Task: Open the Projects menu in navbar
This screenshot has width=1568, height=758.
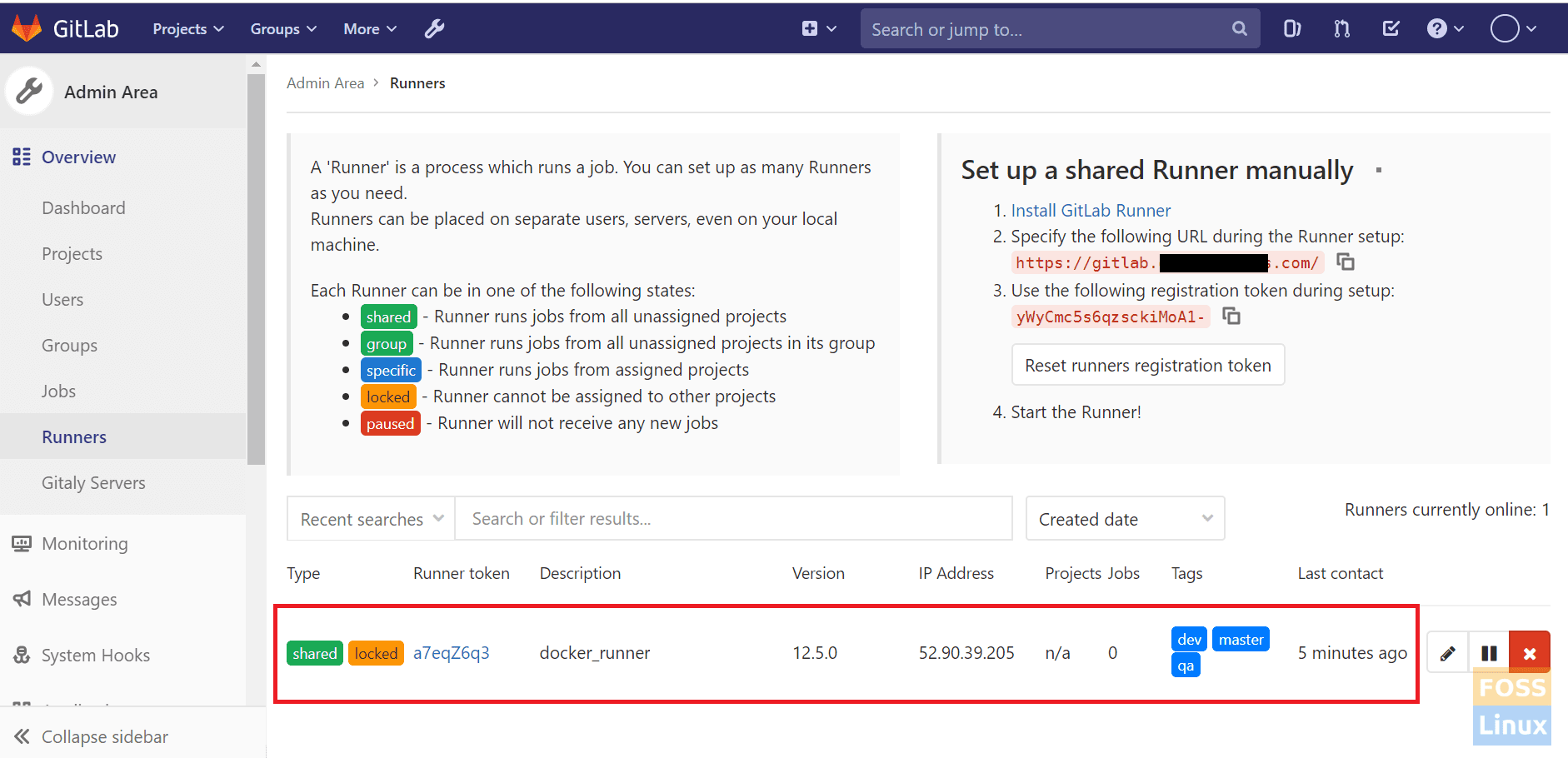Action: tap(188, 29)
